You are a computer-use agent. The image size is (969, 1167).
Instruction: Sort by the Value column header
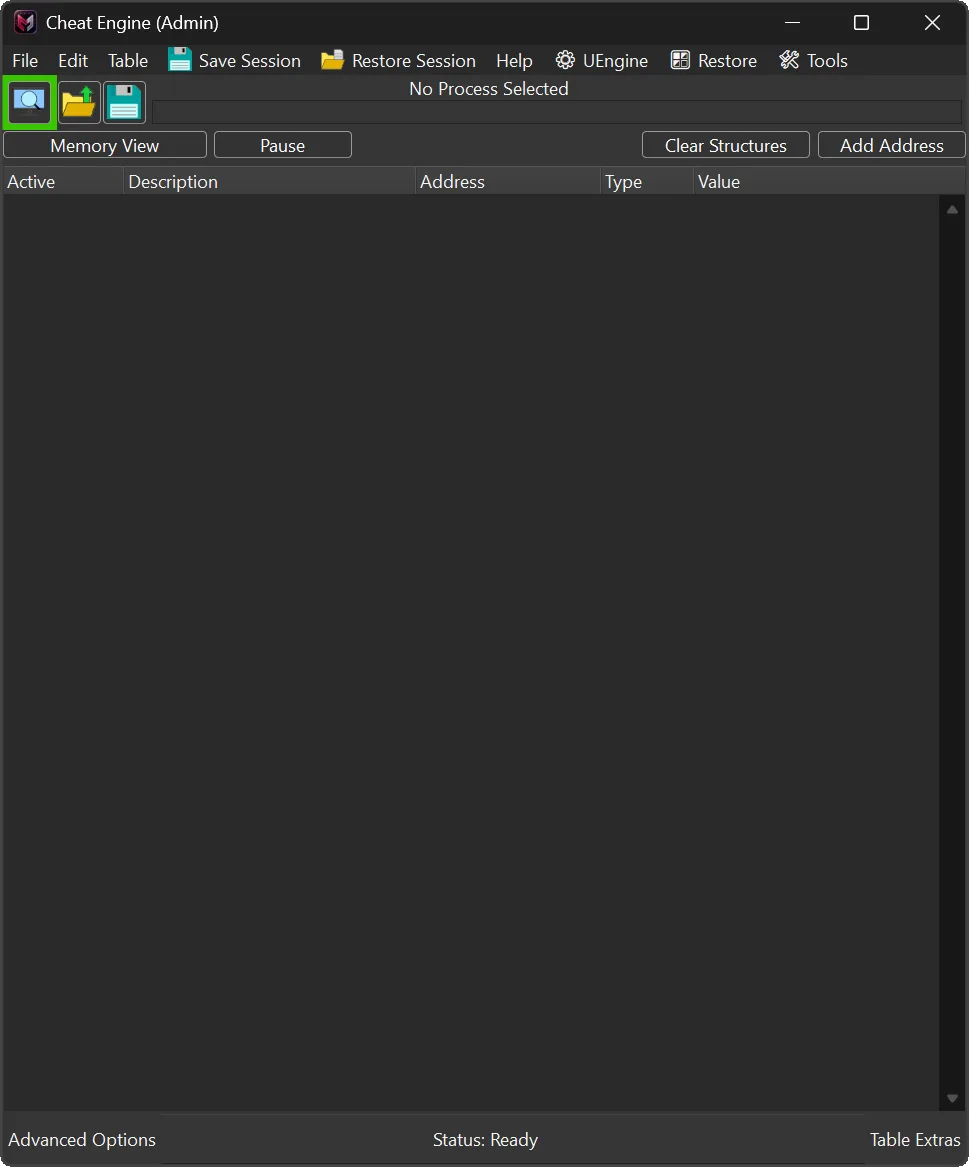pyautogui.click(x=829, y=182)
